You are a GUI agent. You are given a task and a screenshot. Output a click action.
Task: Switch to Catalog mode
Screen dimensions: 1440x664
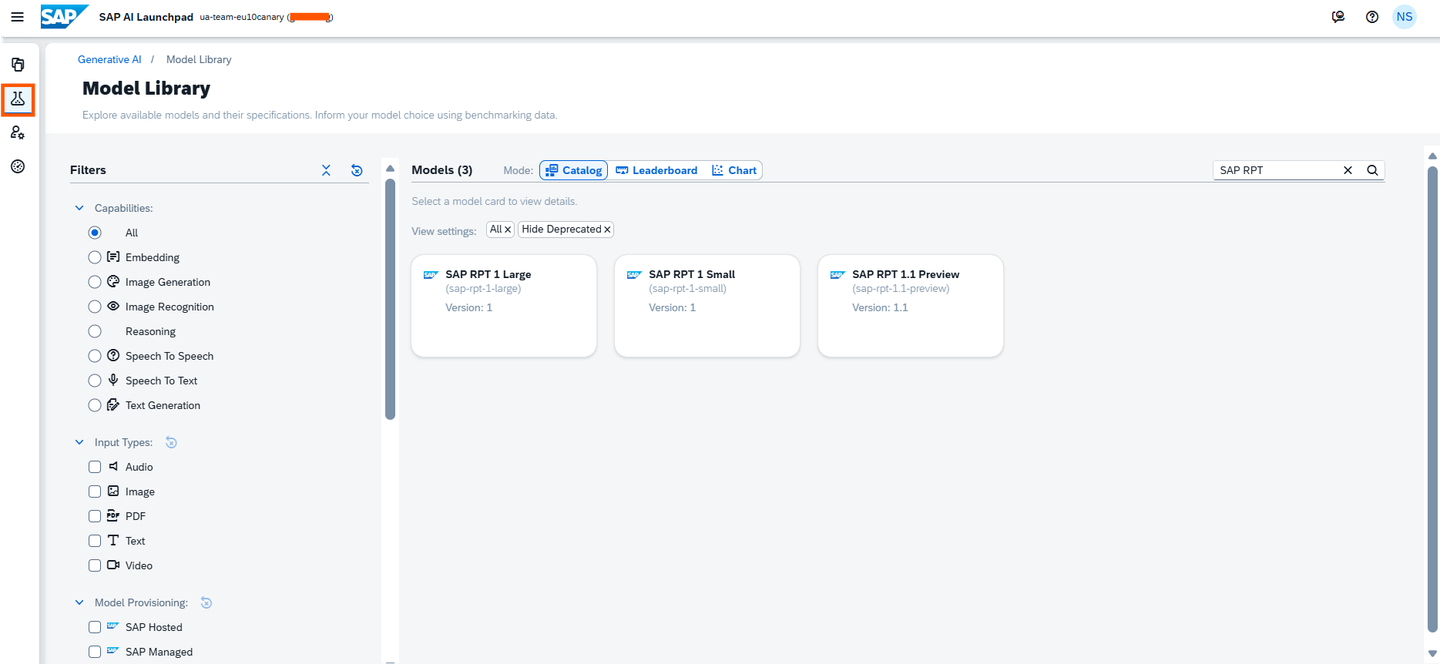pyautogui.click(x=574, y=170)
